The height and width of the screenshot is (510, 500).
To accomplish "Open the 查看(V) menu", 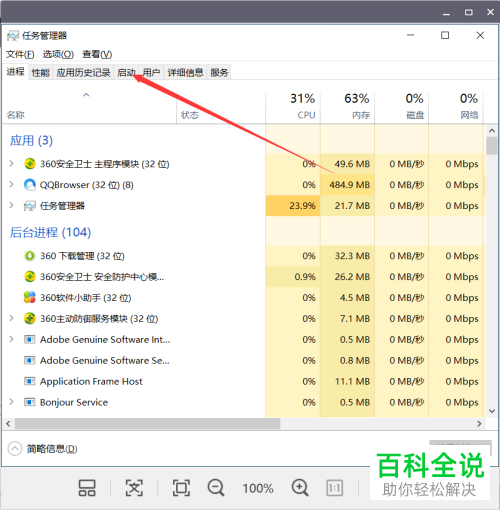I will pyautogui.click(x=97, y=54).
